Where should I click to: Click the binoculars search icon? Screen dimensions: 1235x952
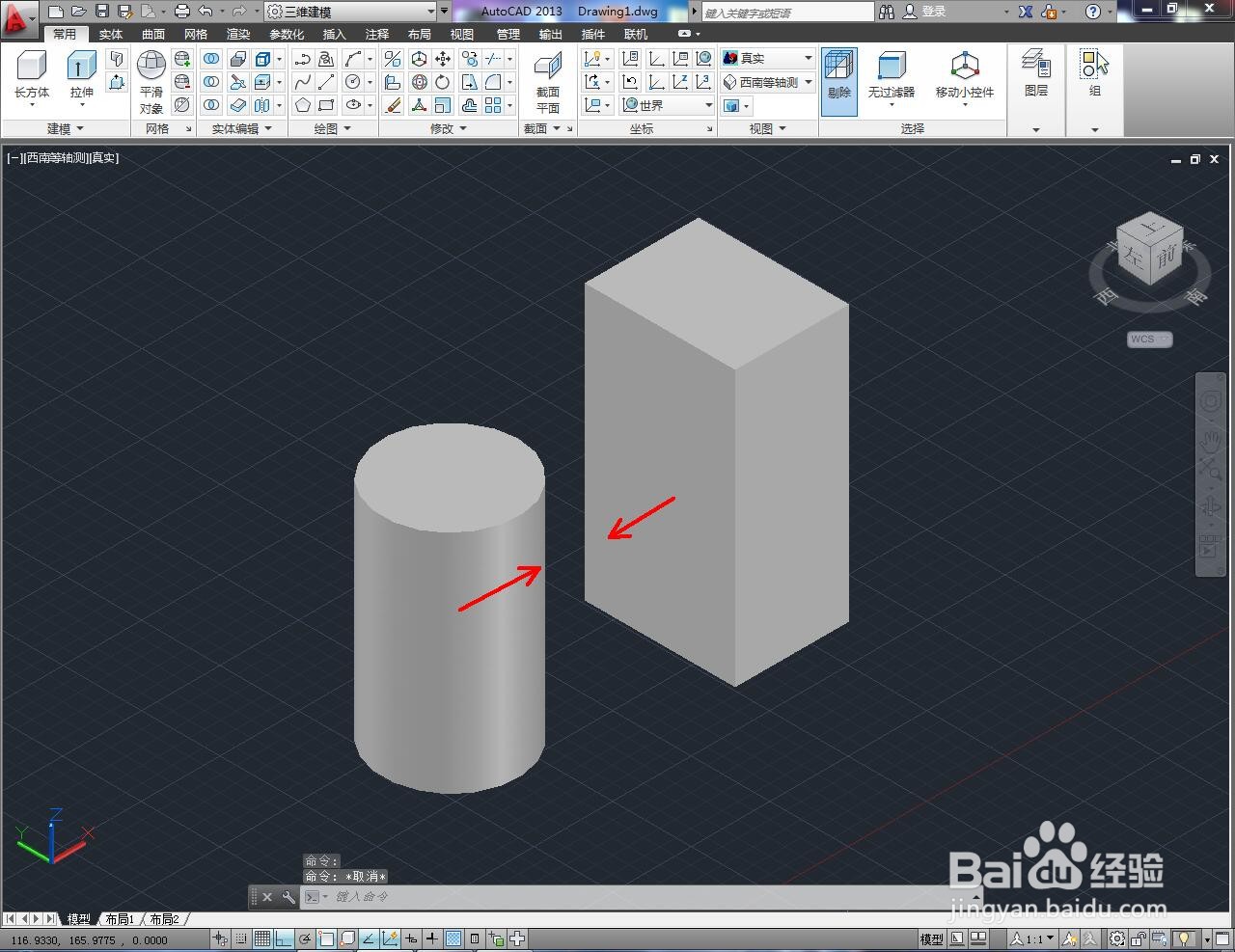pyautogui.click(x=887, y=12)
